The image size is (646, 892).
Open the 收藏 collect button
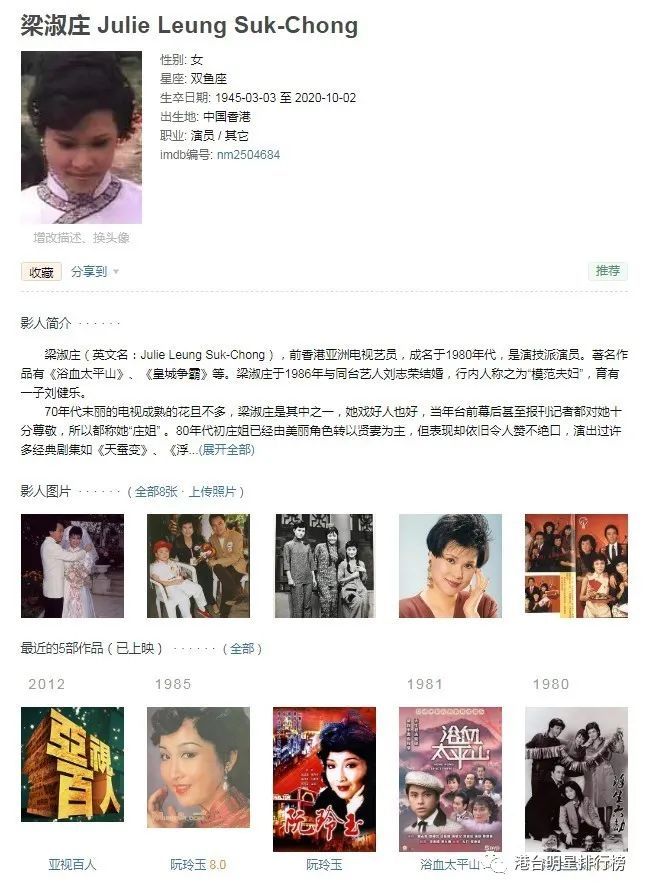point(42,272)
